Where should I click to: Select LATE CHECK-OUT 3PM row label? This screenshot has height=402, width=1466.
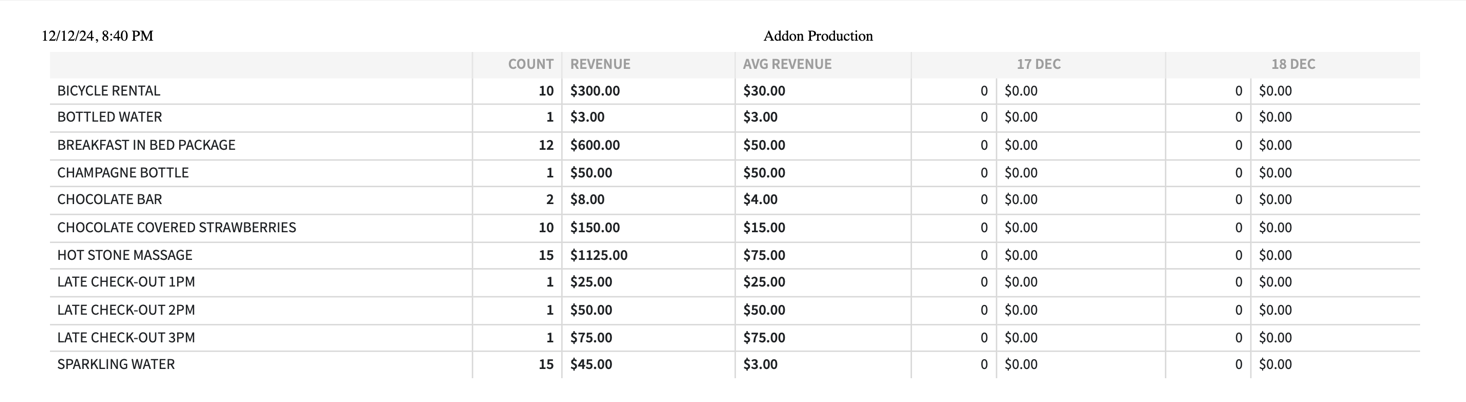pyautogui.click(x=125, y=338)
